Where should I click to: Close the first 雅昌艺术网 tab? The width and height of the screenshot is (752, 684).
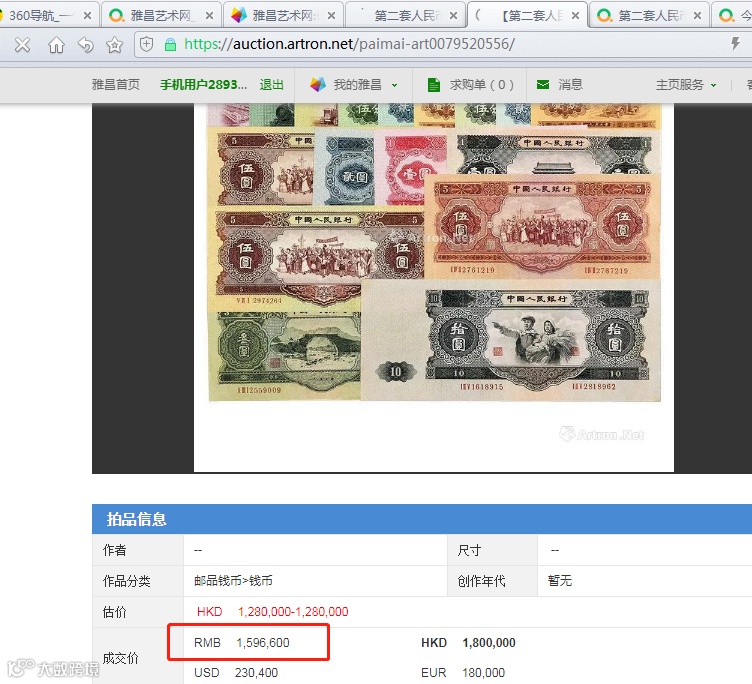tap(210, 16)
